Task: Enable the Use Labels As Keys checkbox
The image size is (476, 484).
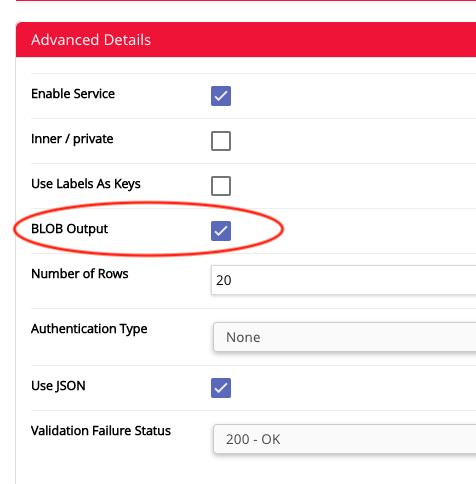Action: coord(221,186)
